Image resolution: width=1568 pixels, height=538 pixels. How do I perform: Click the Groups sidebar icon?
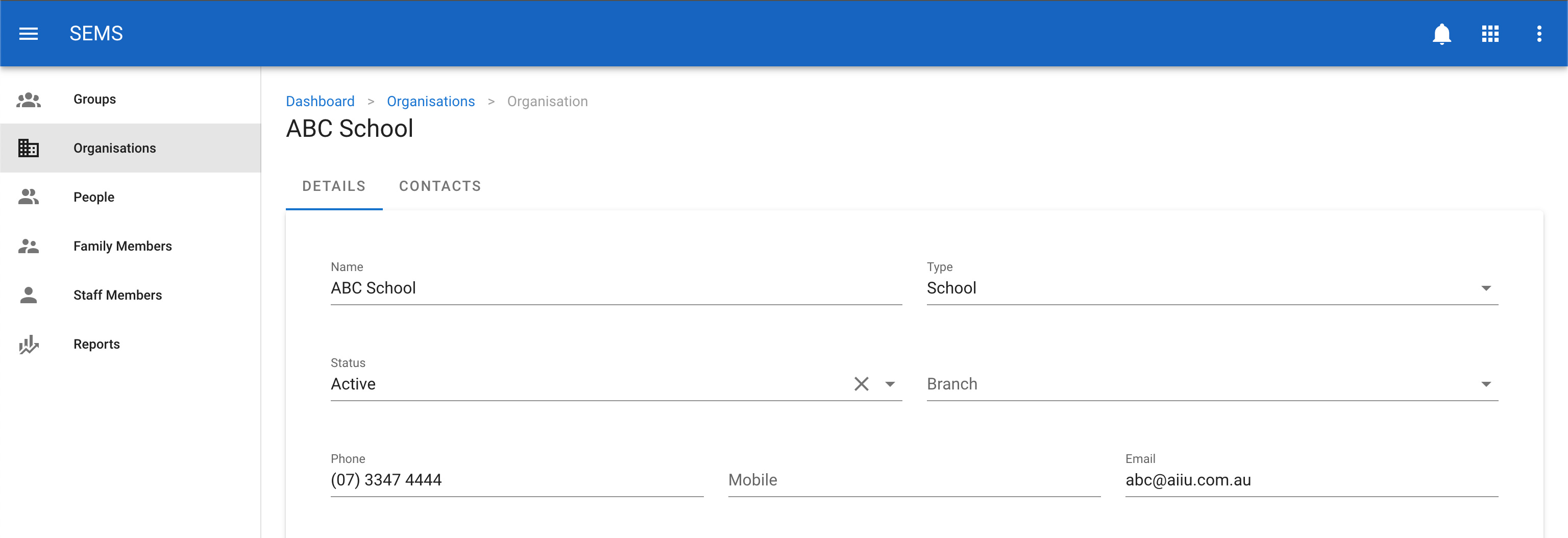[29, 99]
